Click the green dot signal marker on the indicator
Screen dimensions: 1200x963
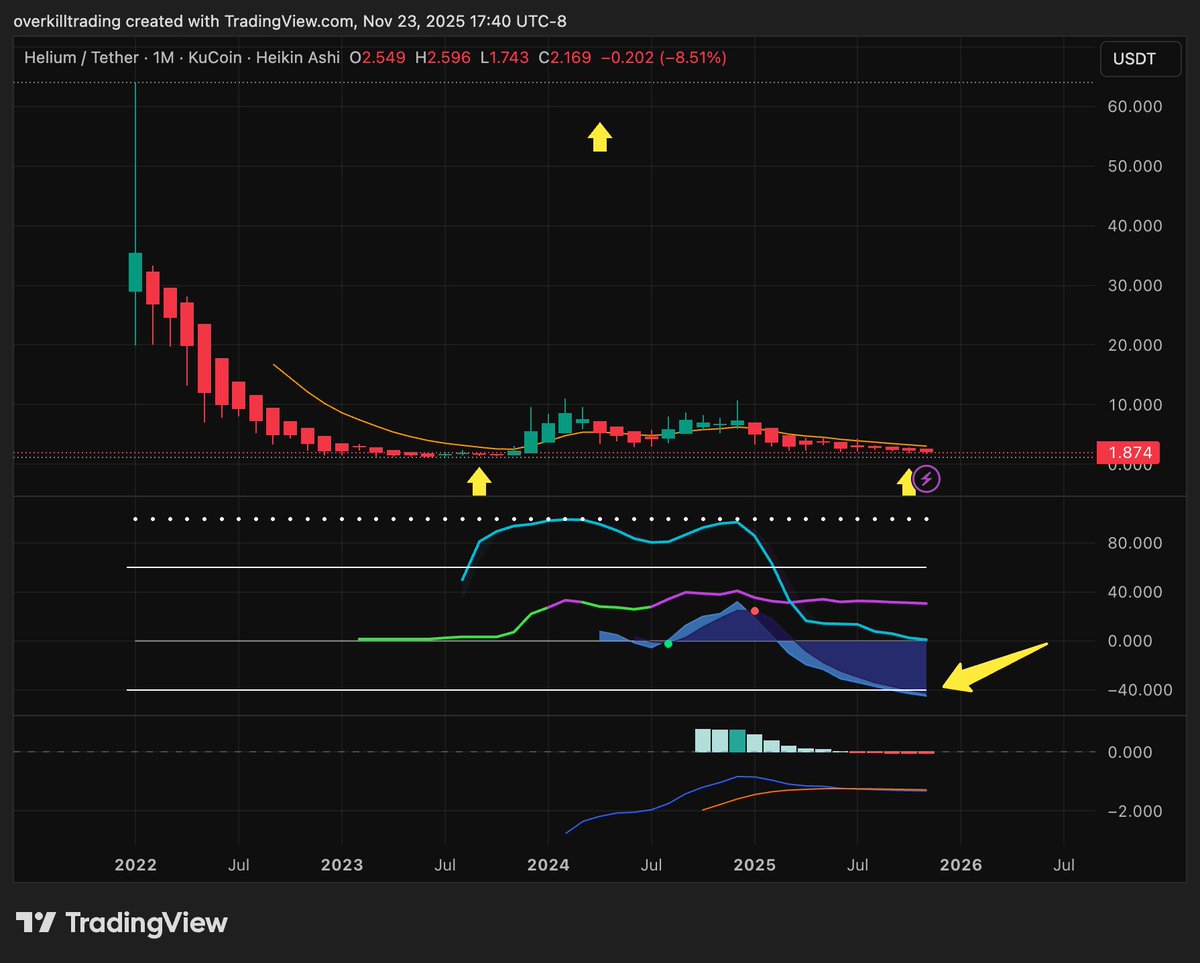(668, 644)
